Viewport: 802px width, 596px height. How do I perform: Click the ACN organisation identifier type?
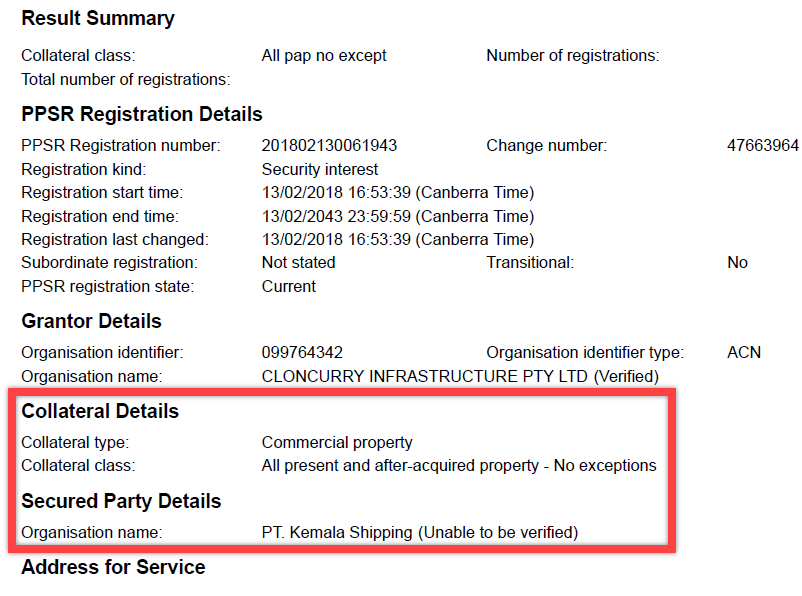click(744, 352)
